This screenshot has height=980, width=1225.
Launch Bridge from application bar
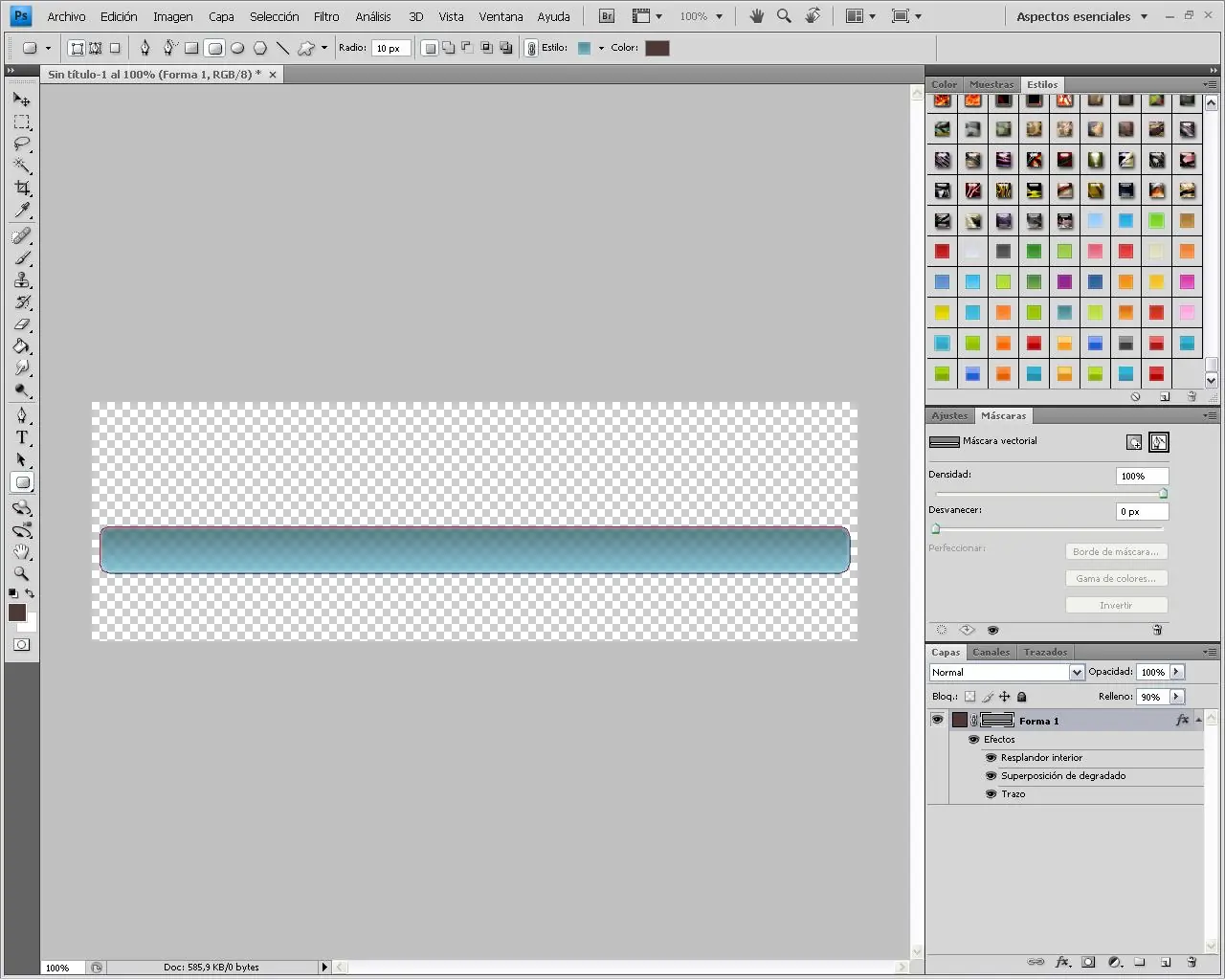606,16
